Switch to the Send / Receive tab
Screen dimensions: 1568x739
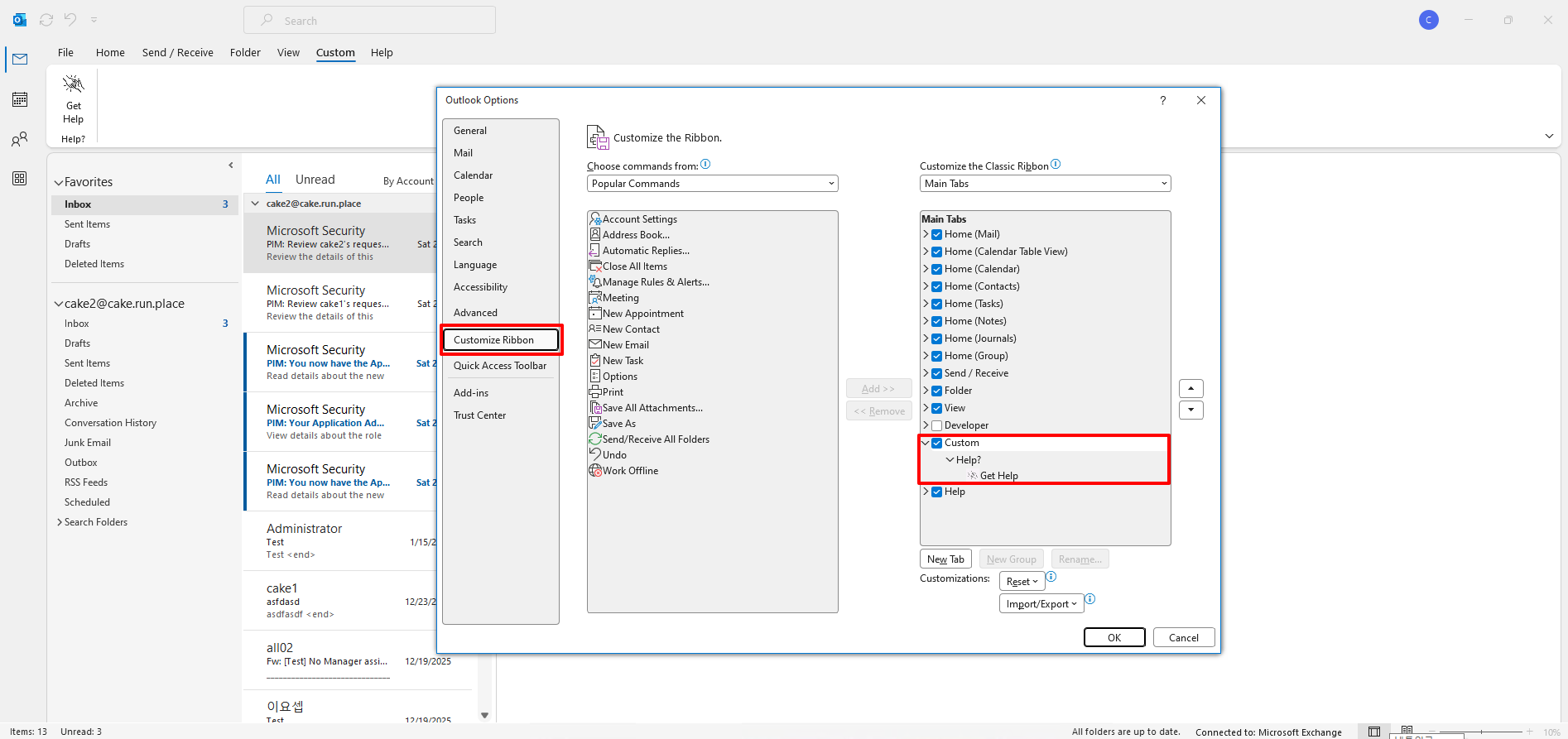click(x=178, y=52)
